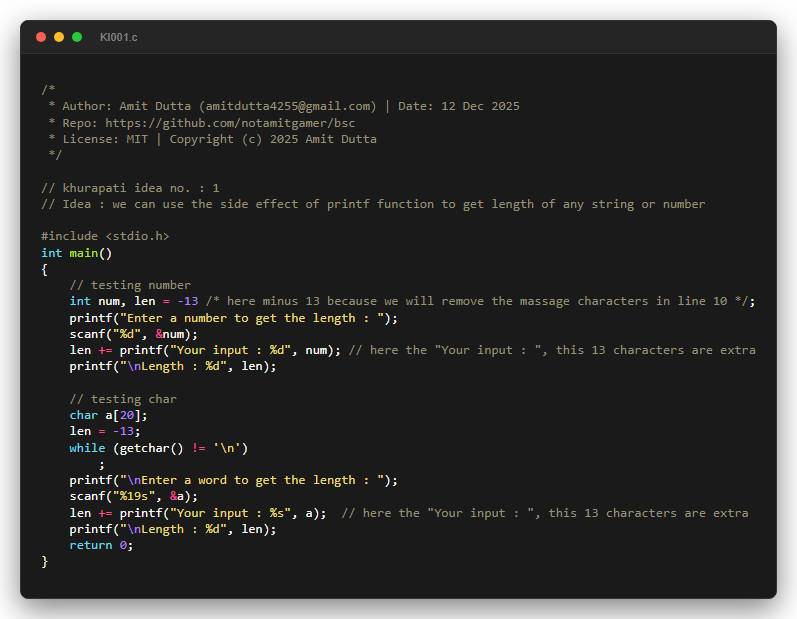797x619 pixels.
Task: Click the yellow minimize window dot
Action: [59, 37]
